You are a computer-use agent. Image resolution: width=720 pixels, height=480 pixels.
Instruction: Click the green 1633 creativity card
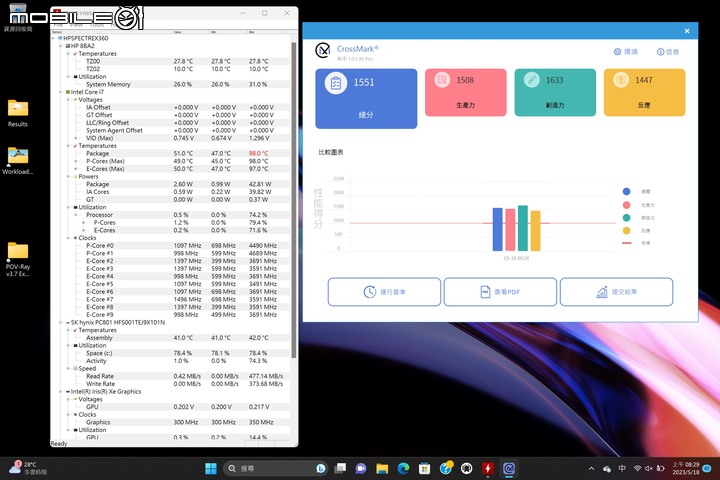[x=555, y=92]
